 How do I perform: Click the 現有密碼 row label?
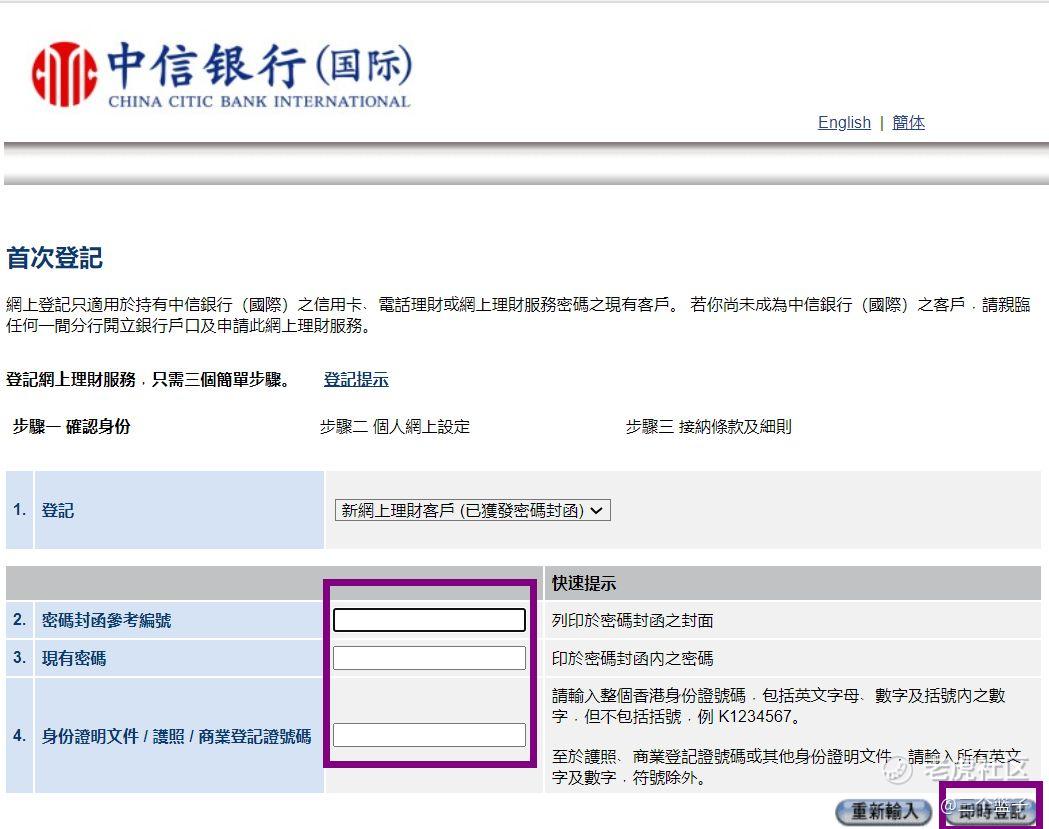pos(74,658)
